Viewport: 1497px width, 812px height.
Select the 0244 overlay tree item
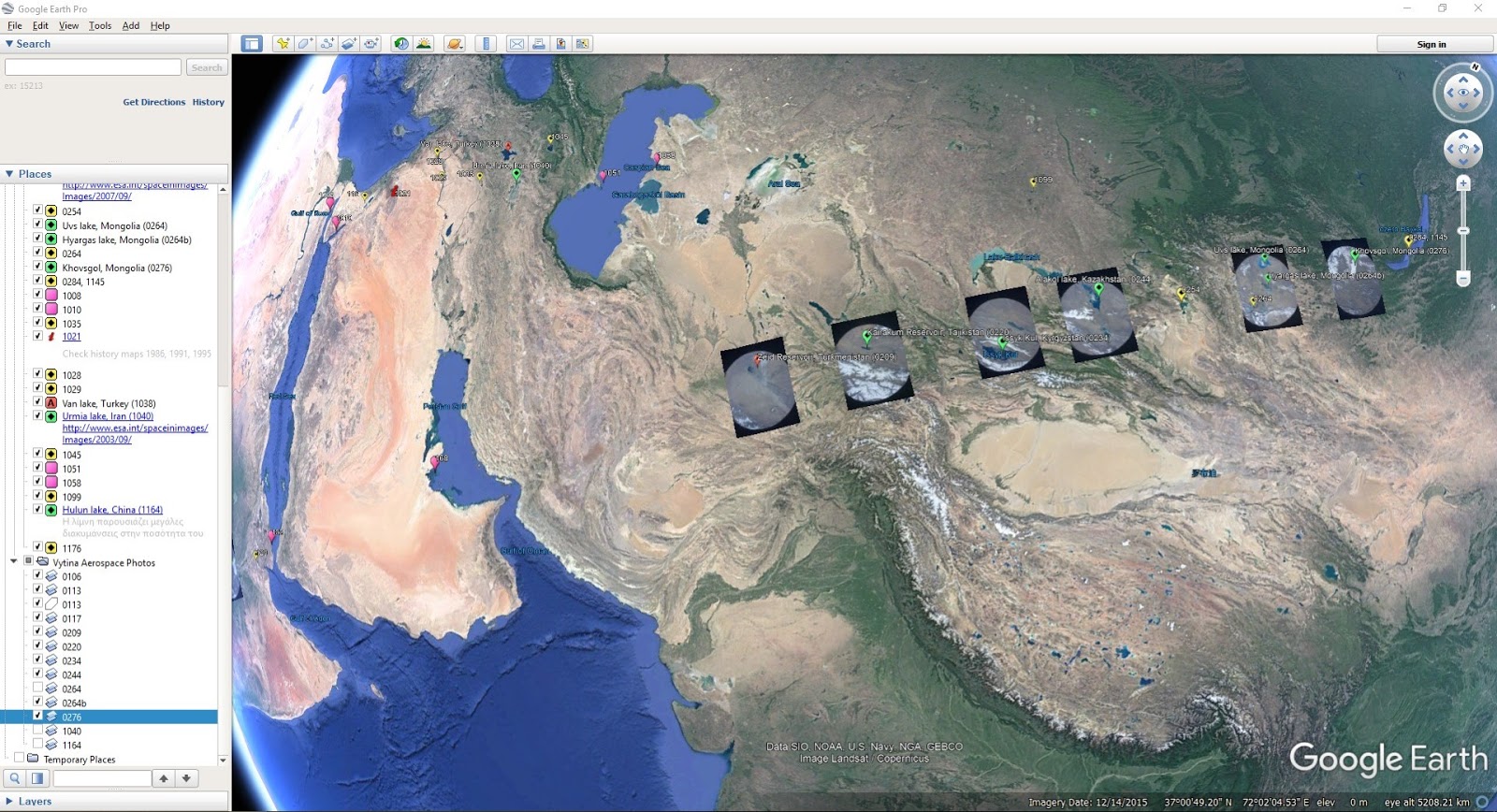72,674
